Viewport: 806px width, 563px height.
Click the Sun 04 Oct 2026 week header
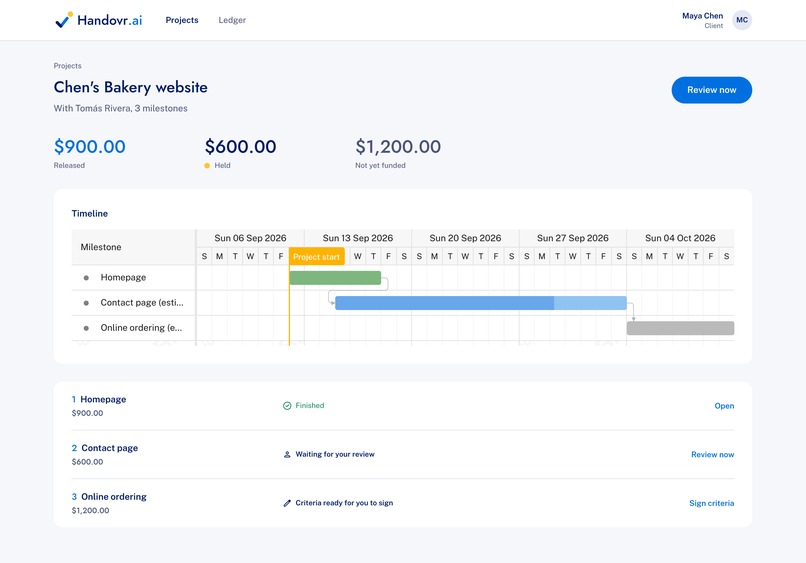pos(680,238)
